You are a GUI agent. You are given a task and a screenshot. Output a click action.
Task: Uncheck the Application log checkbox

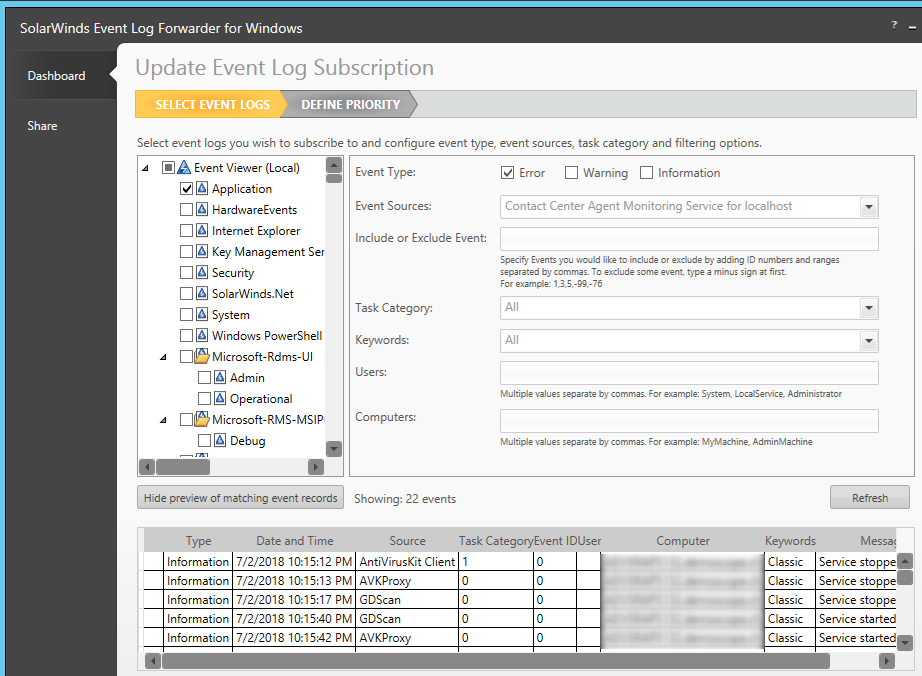[186, 189]
